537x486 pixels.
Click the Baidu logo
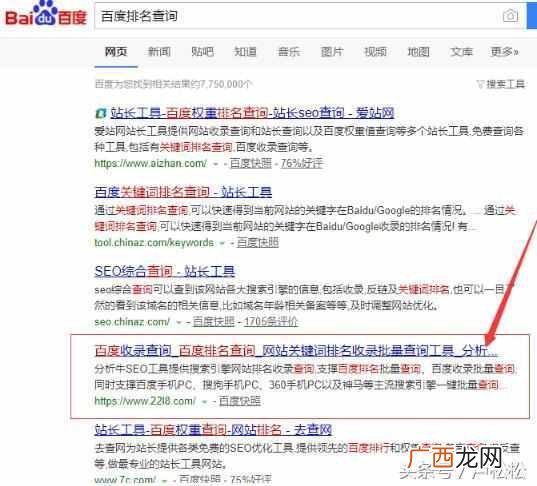[x=46, y=14]
